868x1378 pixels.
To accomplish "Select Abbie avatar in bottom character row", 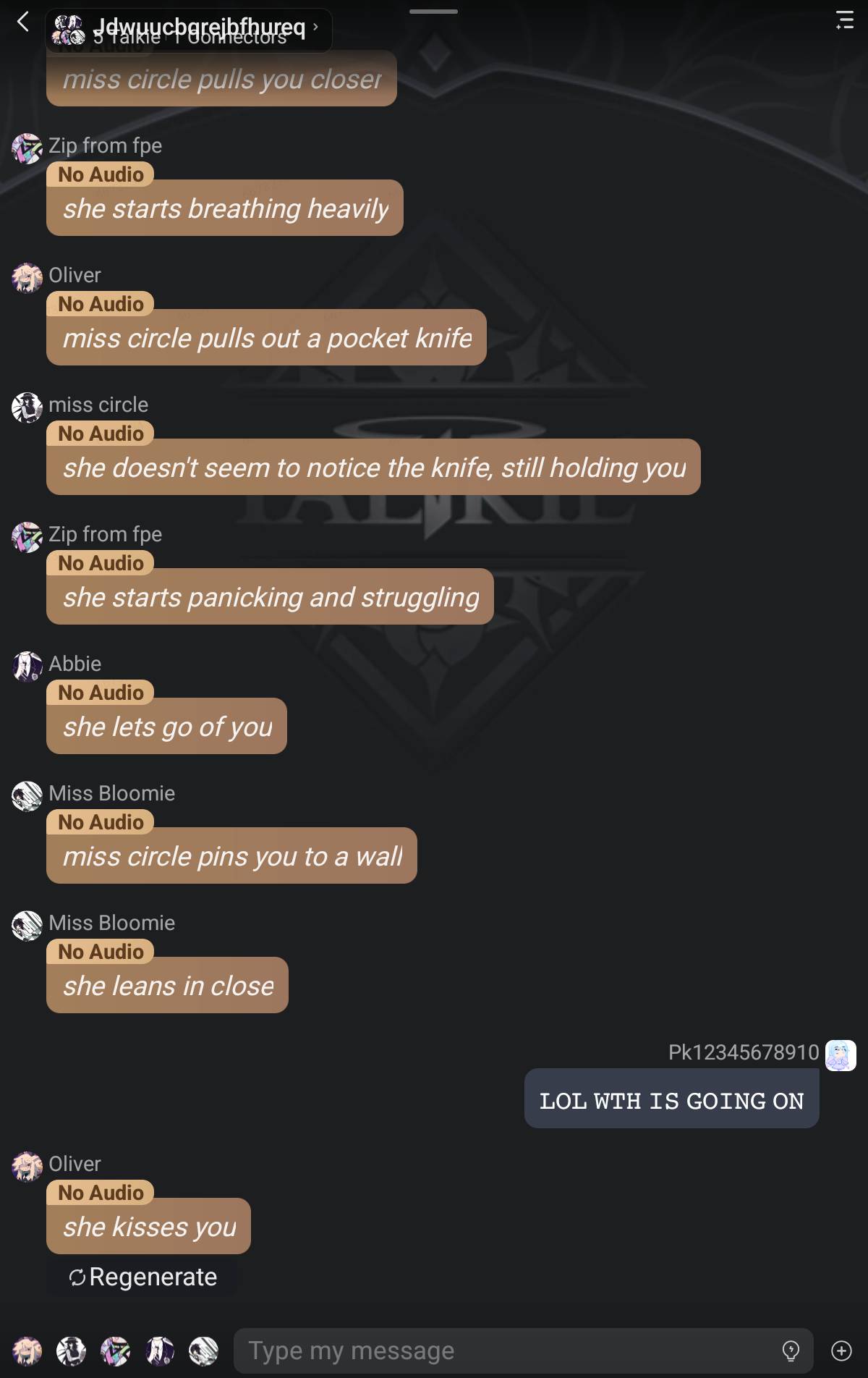I will (160, 1350).
